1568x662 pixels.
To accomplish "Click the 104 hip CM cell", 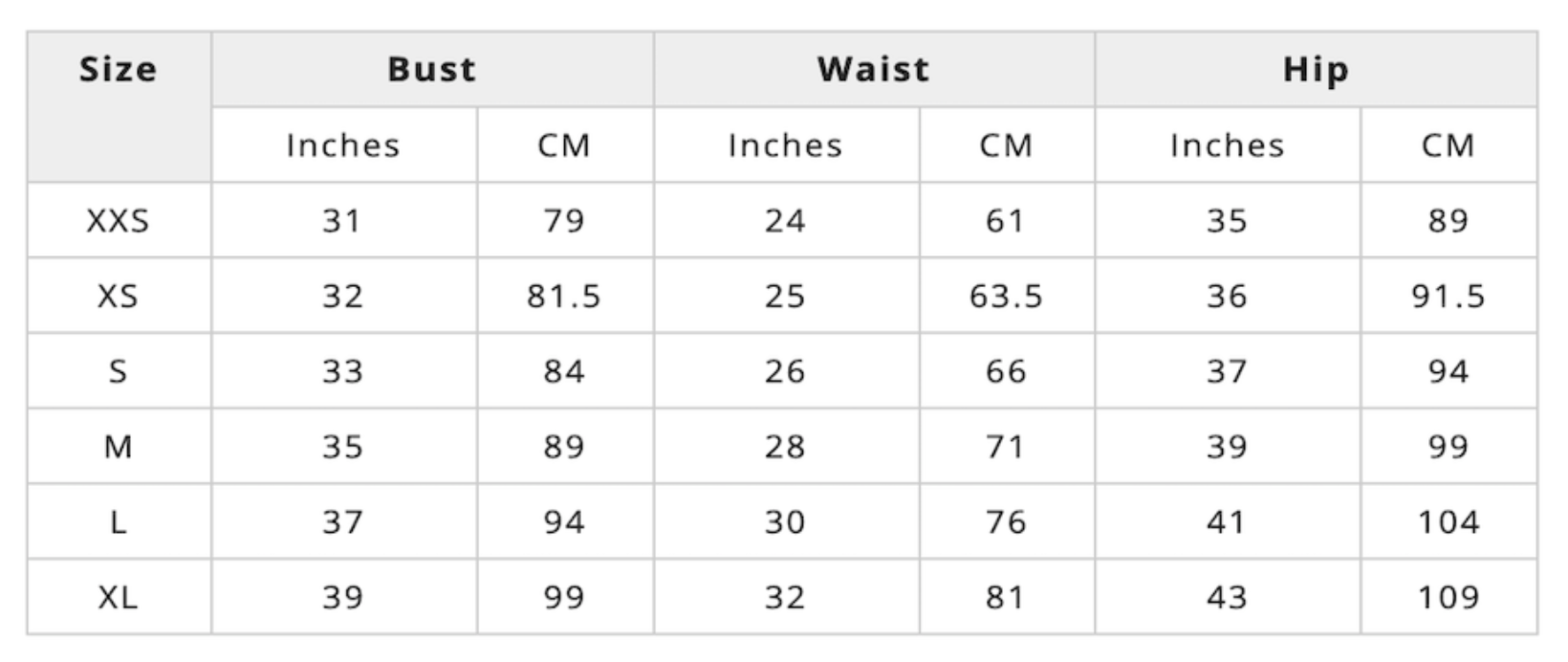I will tap(1448, 522).
